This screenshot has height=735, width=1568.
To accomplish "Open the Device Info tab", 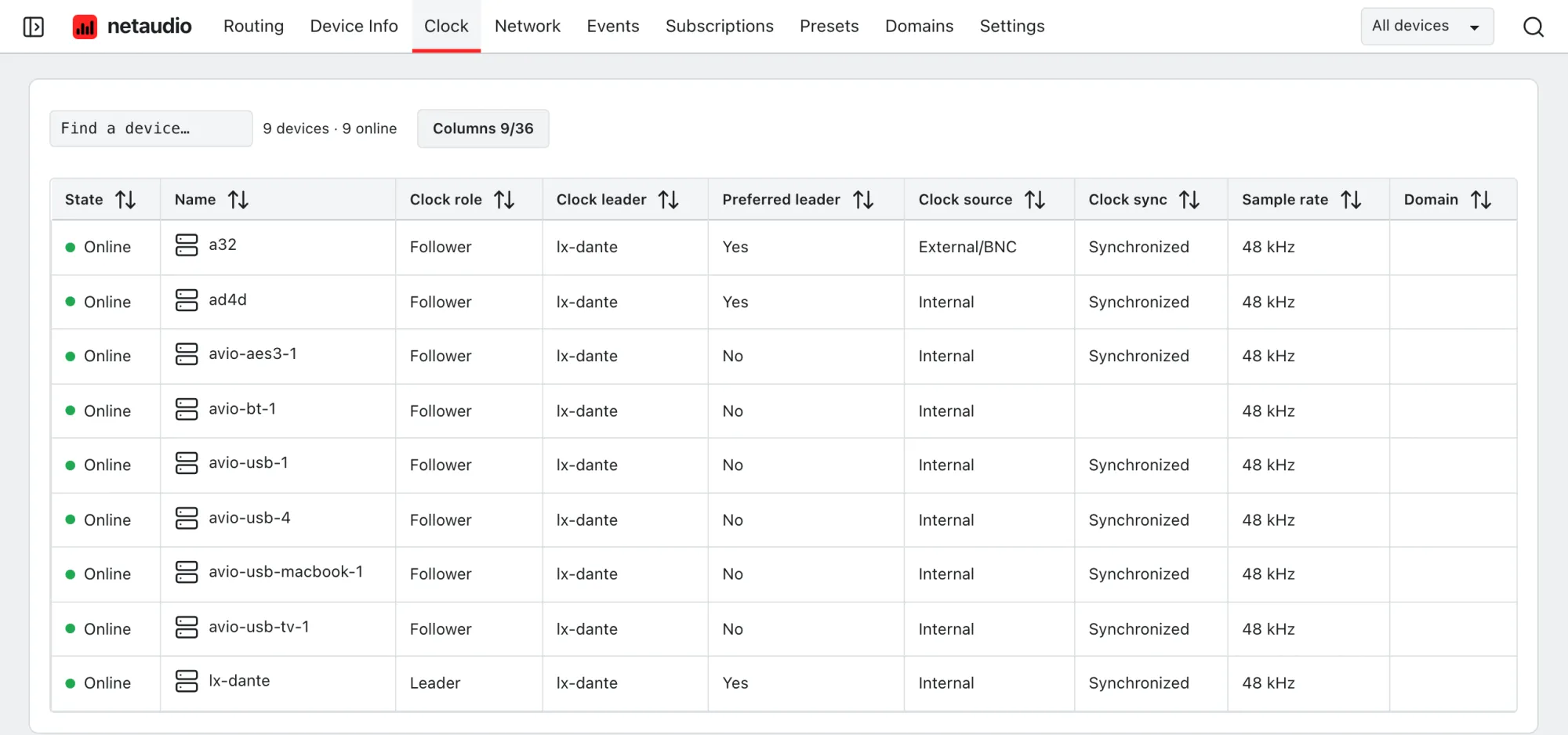I will (354, 26).
